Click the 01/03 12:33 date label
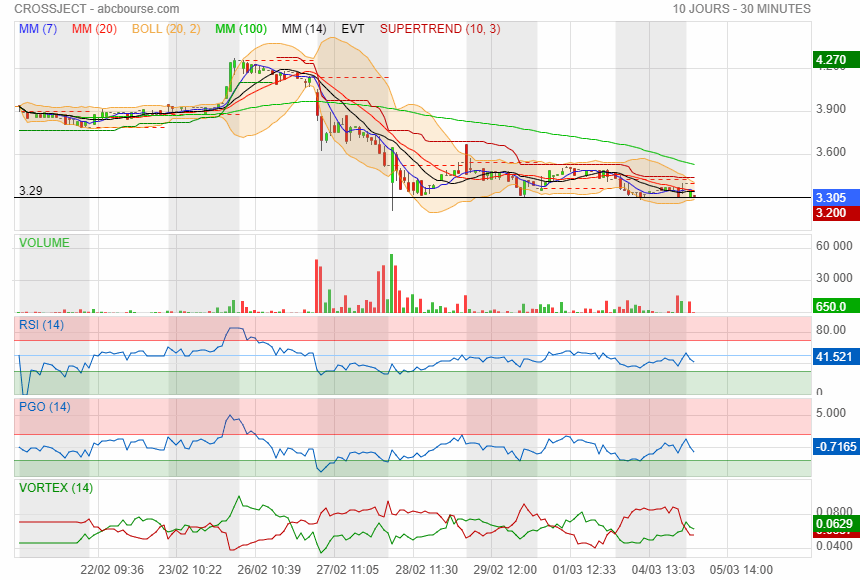The width and height of the screenshot is (860, 580). (584, 570)
